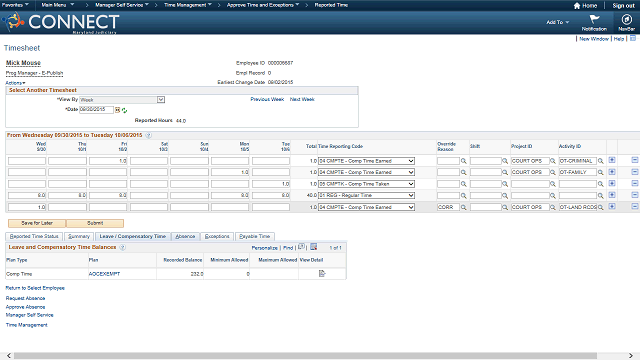This screenshot has height=360, width=640.
Task: Switch to the Summary tab
Action: pyautogui.click(x=79, y=236)
